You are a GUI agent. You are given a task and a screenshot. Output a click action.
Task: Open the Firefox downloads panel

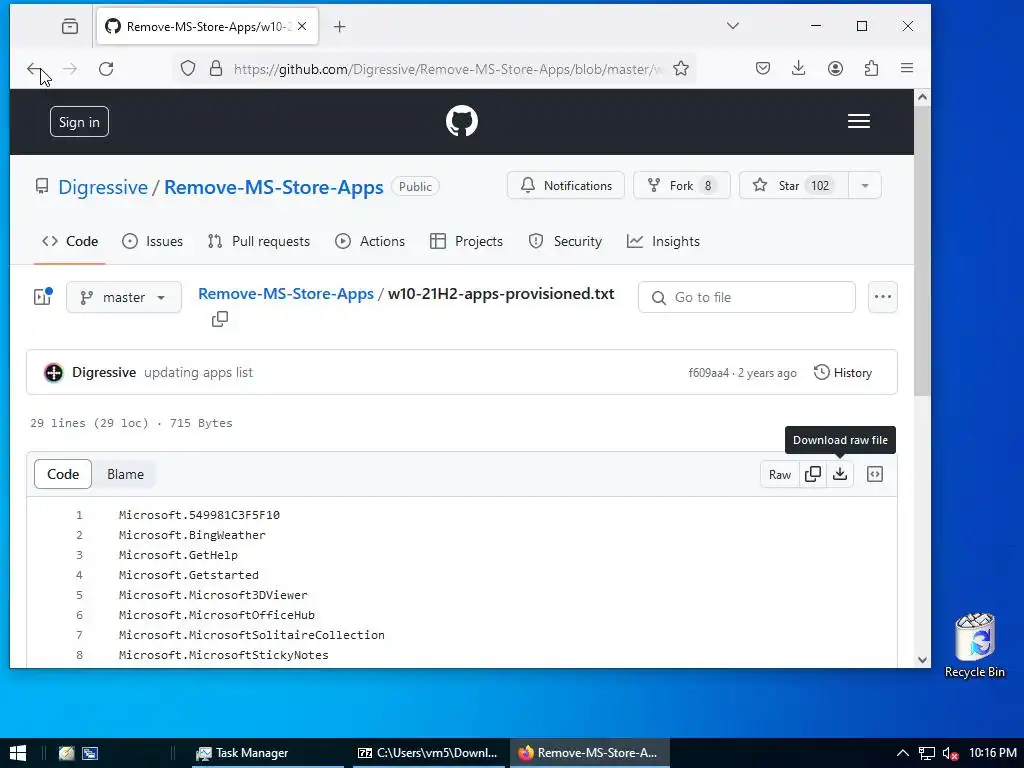(799, 68)
